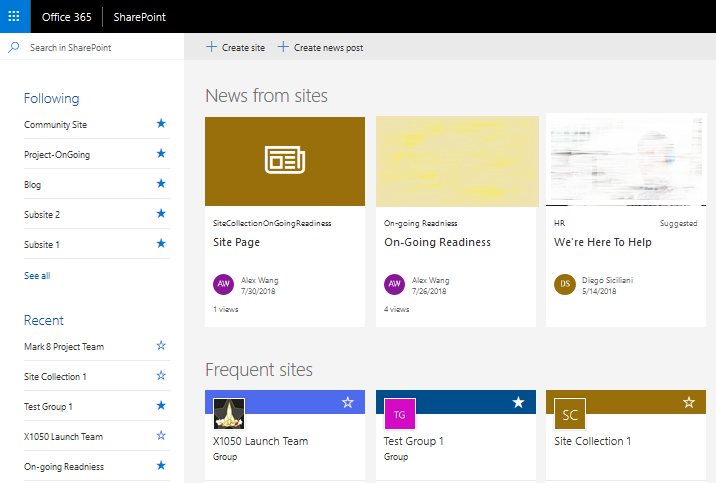Viewport: 716px width, 483px height.
Task: Open Test Group 1 from Recent list
Action: (48, 407)
